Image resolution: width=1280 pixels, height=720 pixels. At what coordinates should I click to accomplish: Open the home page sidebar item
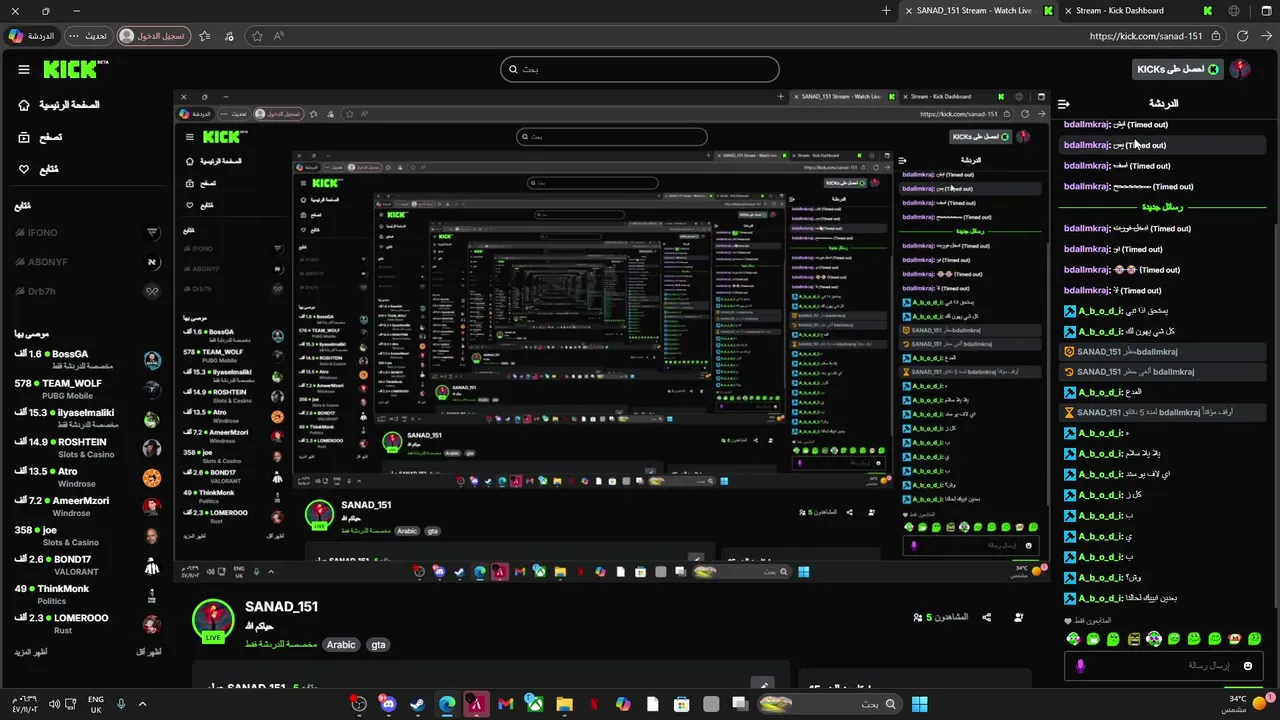(59, 105)
